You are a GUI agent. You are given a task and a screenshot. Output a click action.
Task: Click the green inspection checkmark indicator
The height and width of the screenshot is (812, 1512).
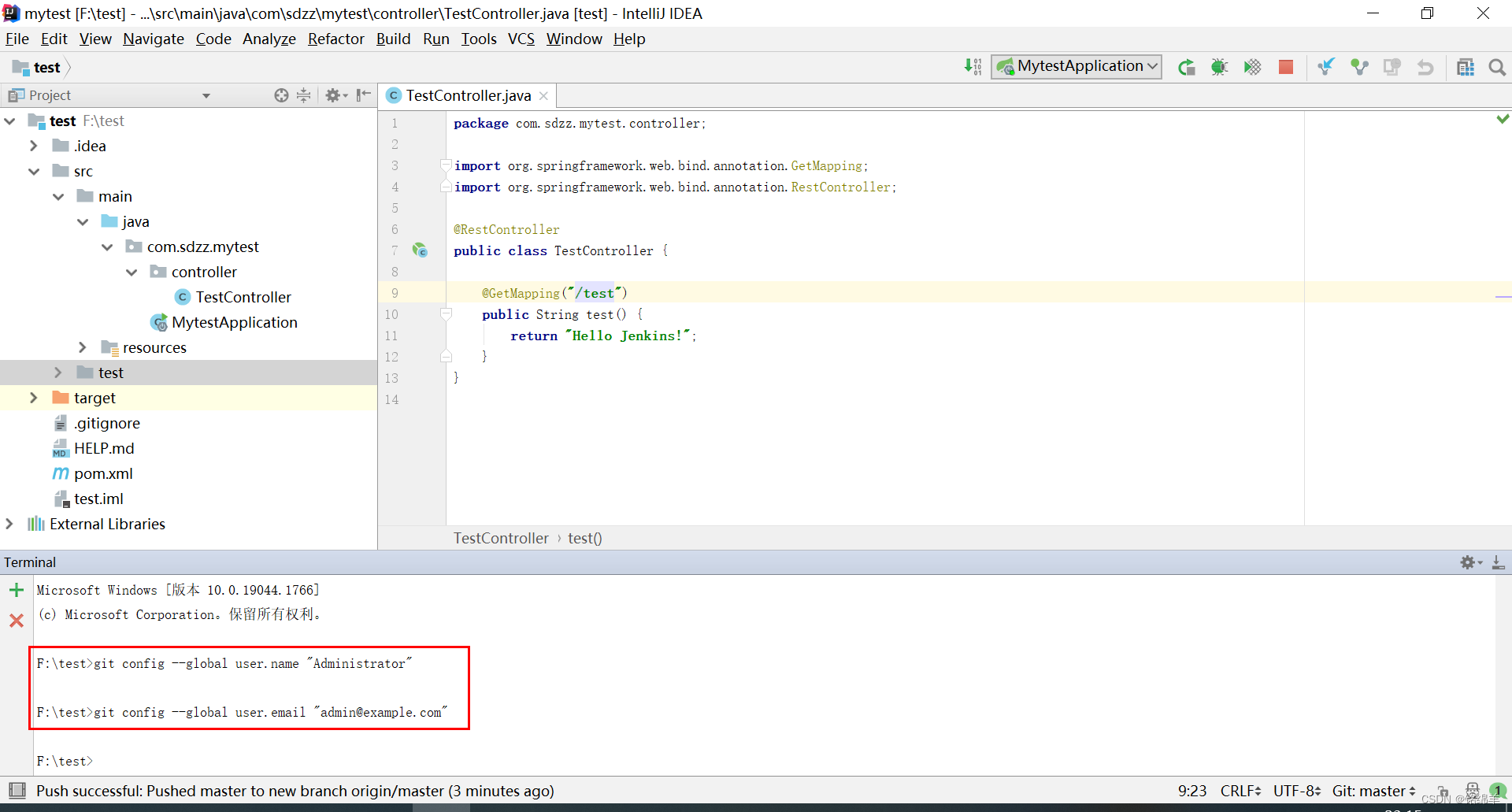coord(1503,119)
